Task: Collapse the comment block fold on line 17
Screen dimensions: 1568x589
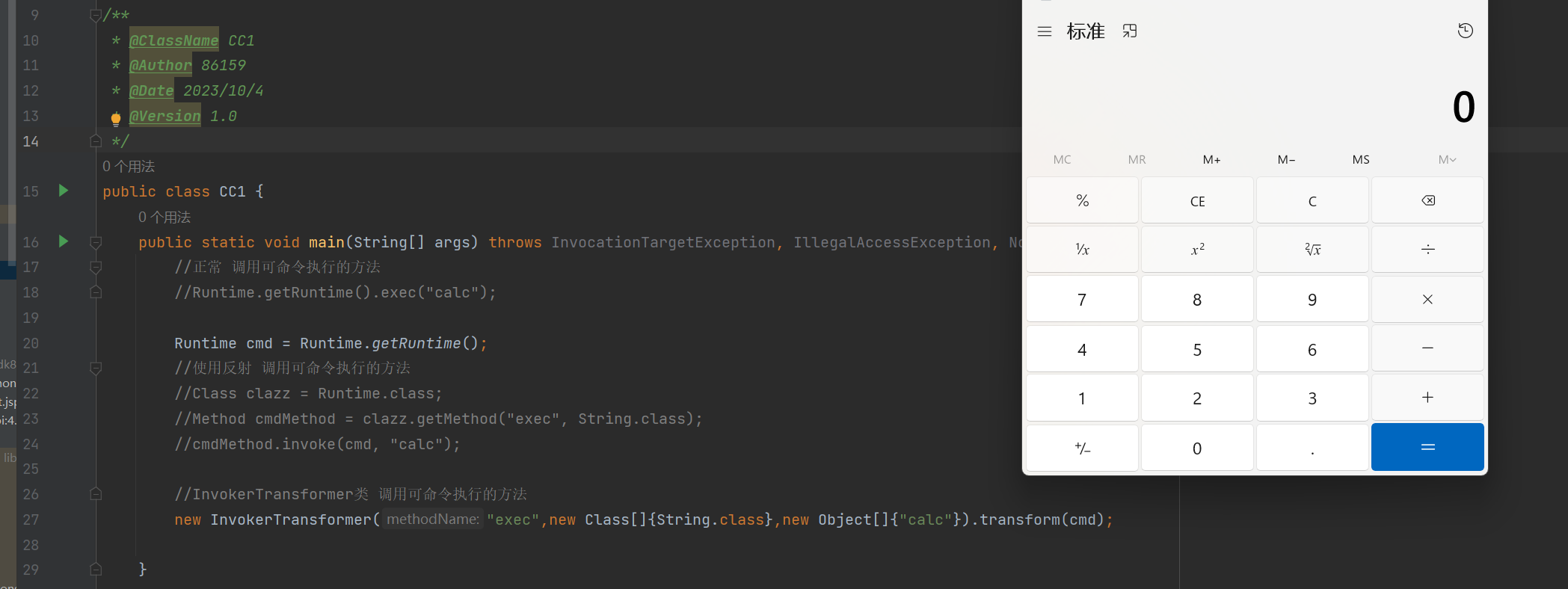Action: click(x=96, y=267)
